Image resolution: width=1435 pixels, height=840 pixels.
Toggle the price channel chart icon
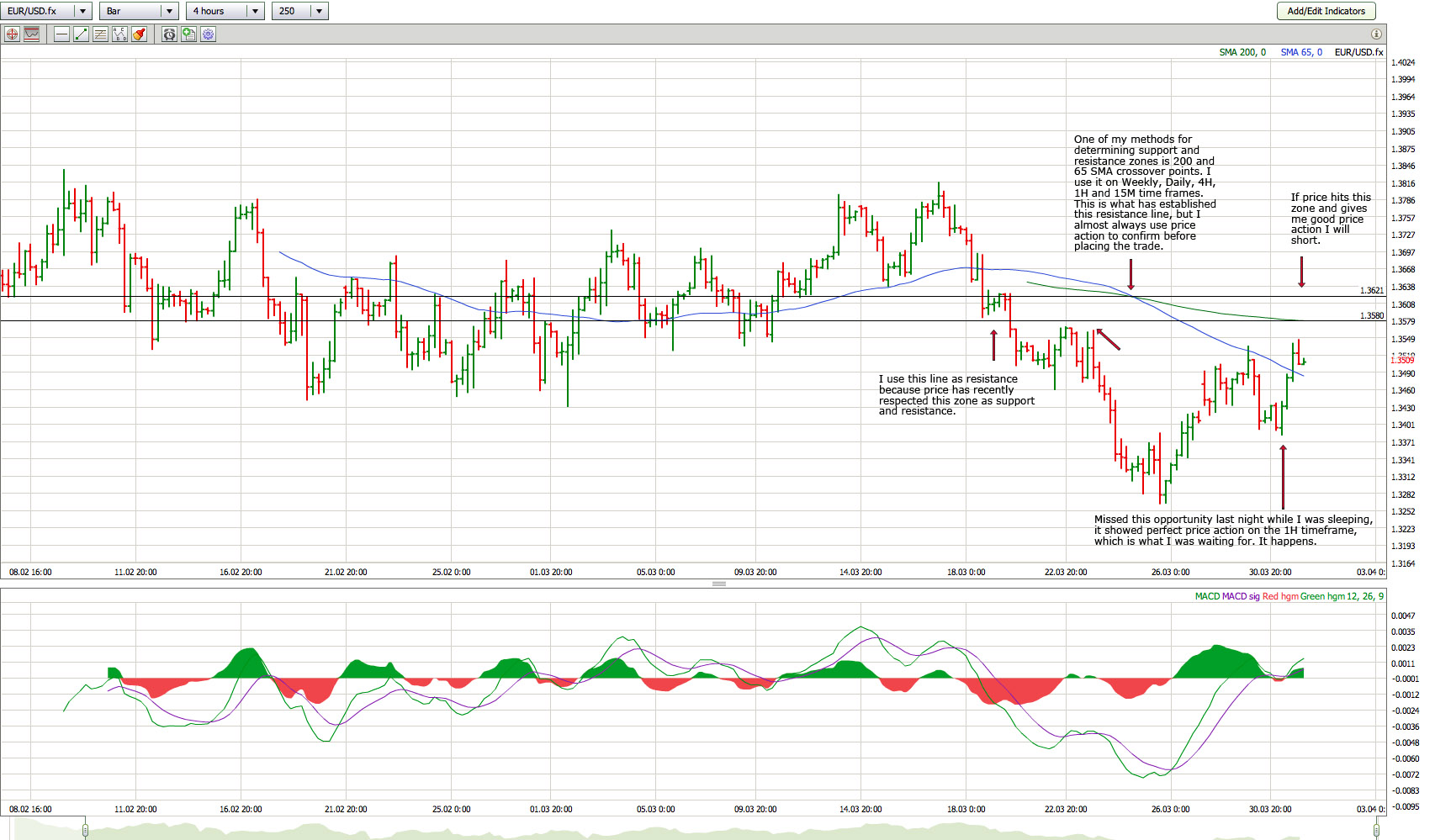[31, 34]
